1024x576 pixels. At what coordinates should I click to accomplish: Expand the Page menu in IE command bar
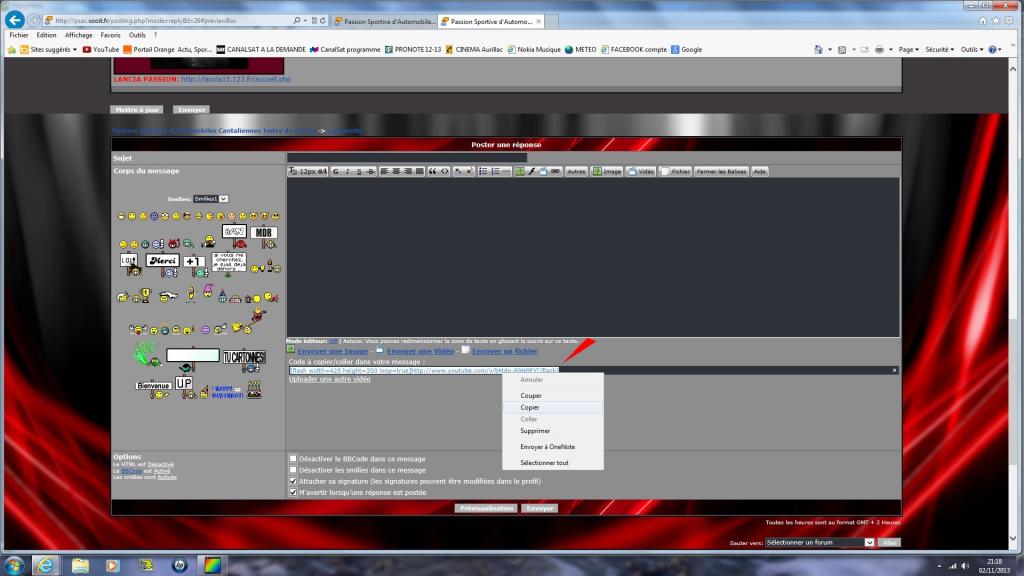[x=908, y=50]
